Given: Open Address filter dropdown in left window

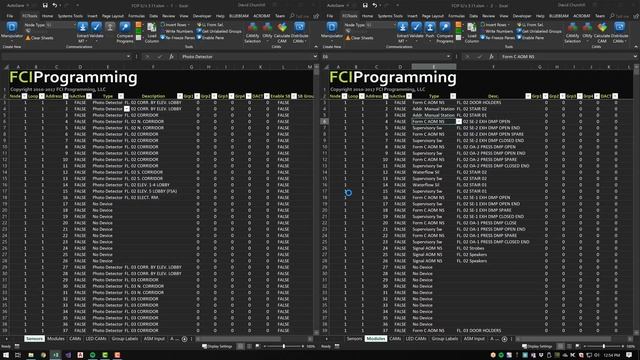Looking at the screenshot, I should [65, 96].
